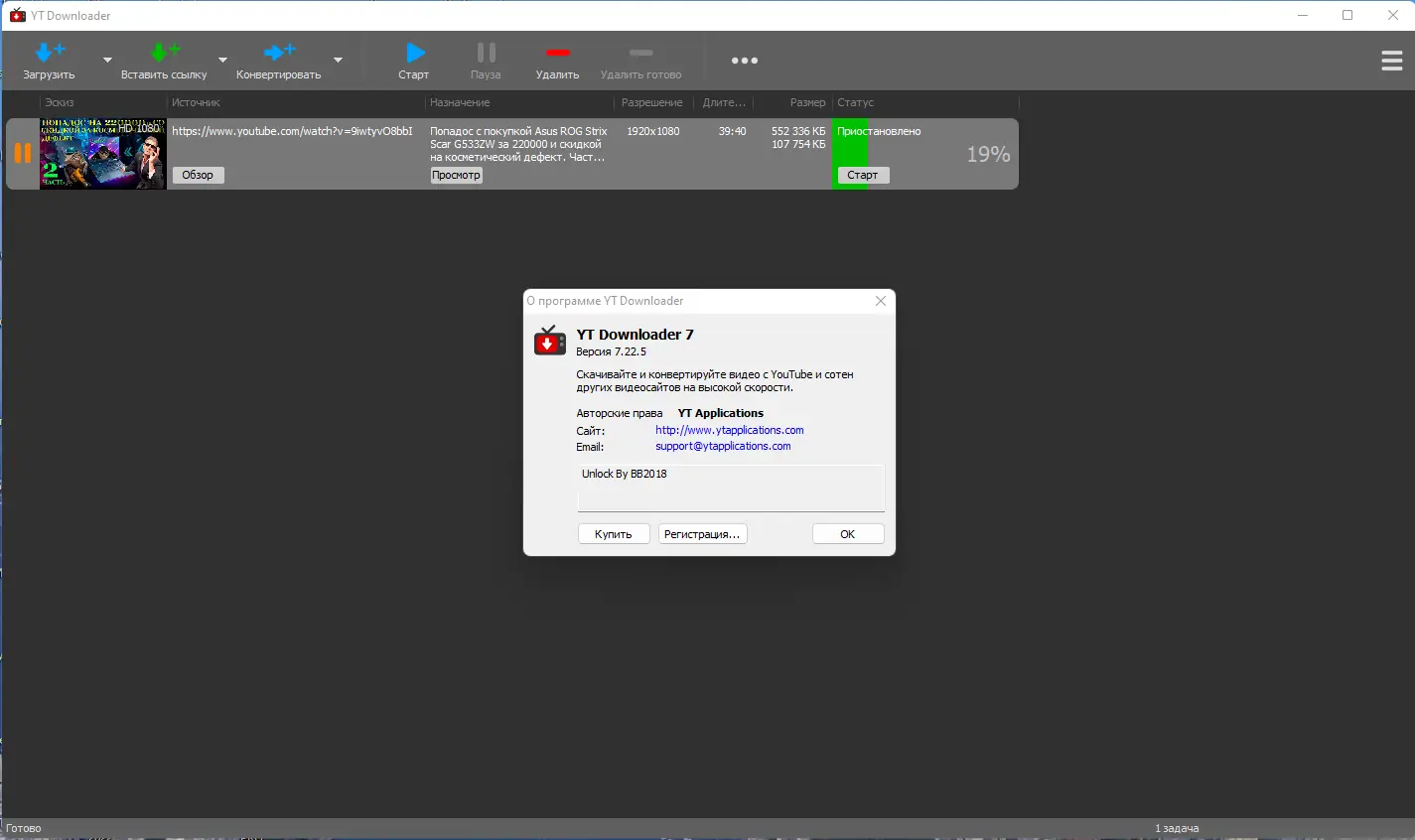The image size is (1415, 840).
Task: Click the pause indicator on the downloading item
Action: tap(23, 154)
